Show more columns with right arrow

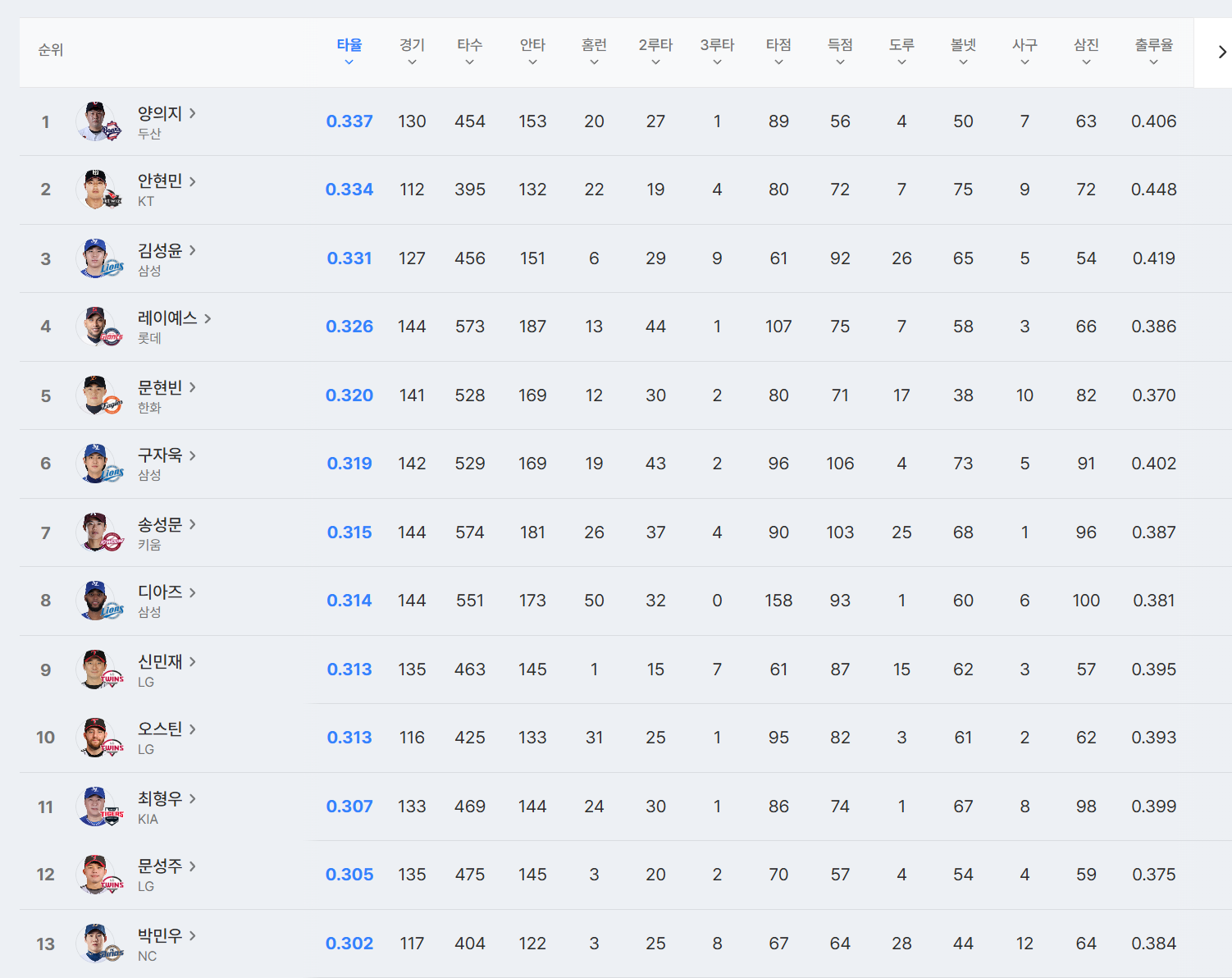coord(1221,52)
